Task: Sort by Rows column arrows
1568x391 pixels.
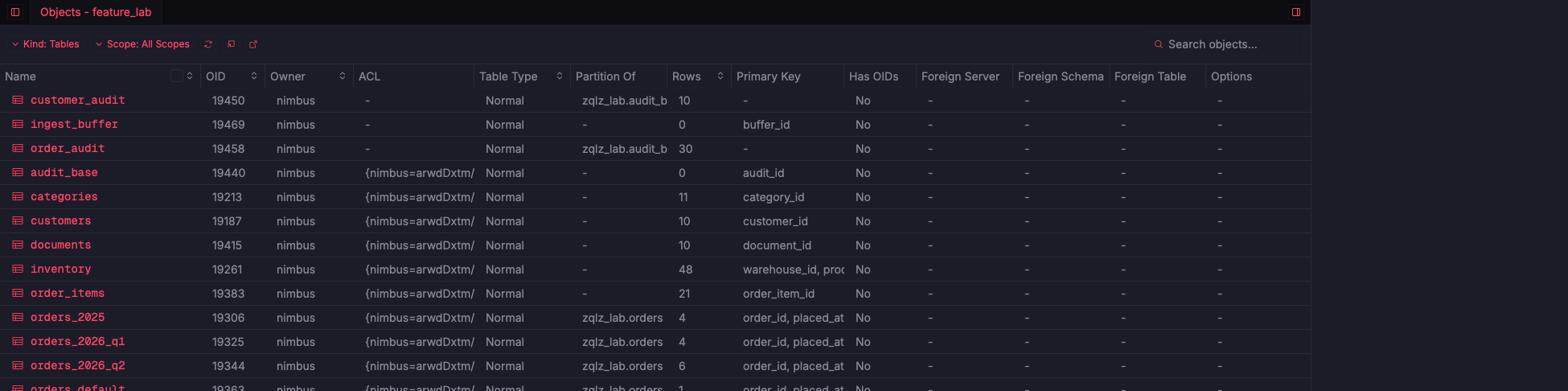Action: [720, 76]
